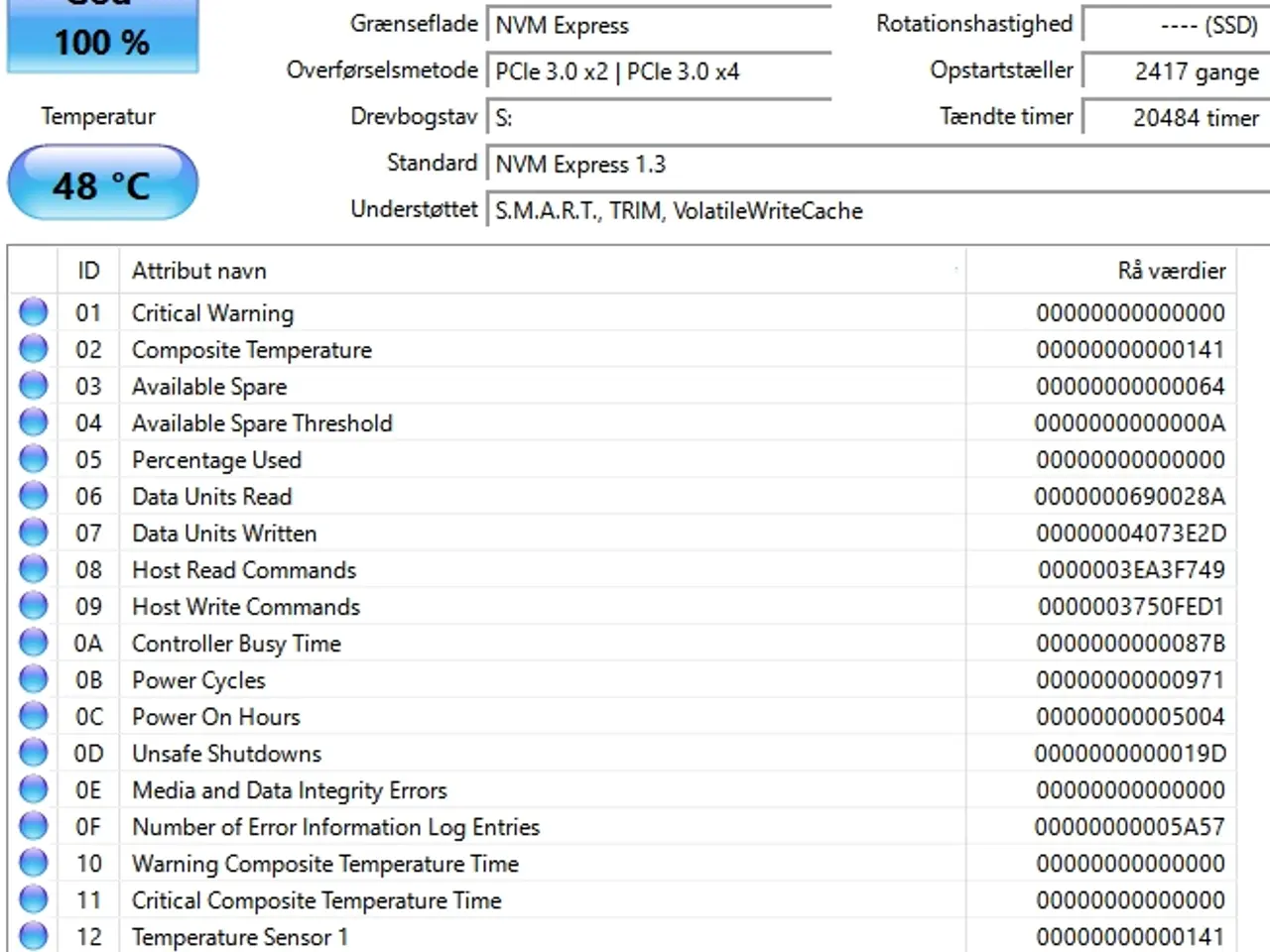Click status orb for Media and Data Integrity Errors

pos(33,789)
